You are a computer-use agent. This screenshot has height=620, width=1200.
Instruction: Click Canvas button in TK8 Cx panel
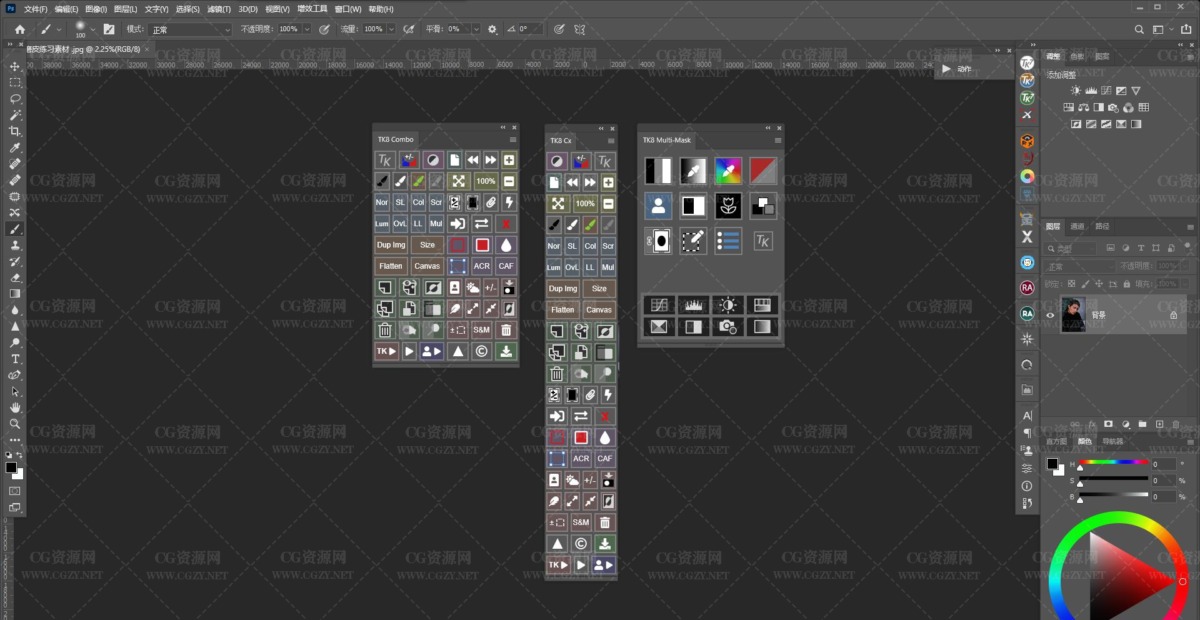click(599, 310)
